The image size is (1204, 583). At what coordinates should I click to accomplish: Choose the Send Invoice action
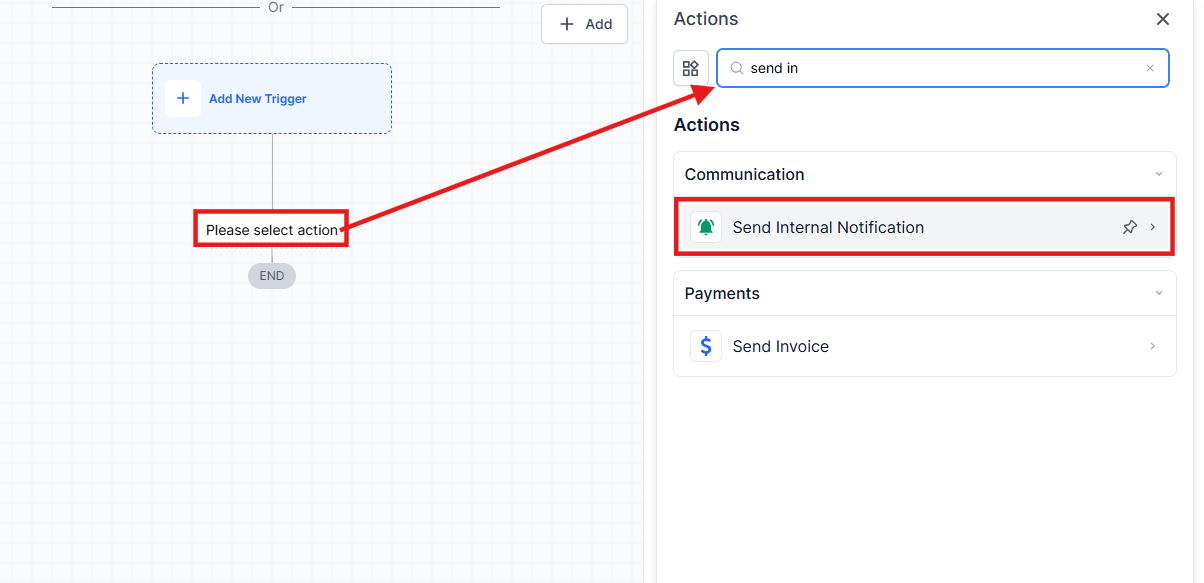[x=780, y=346]
